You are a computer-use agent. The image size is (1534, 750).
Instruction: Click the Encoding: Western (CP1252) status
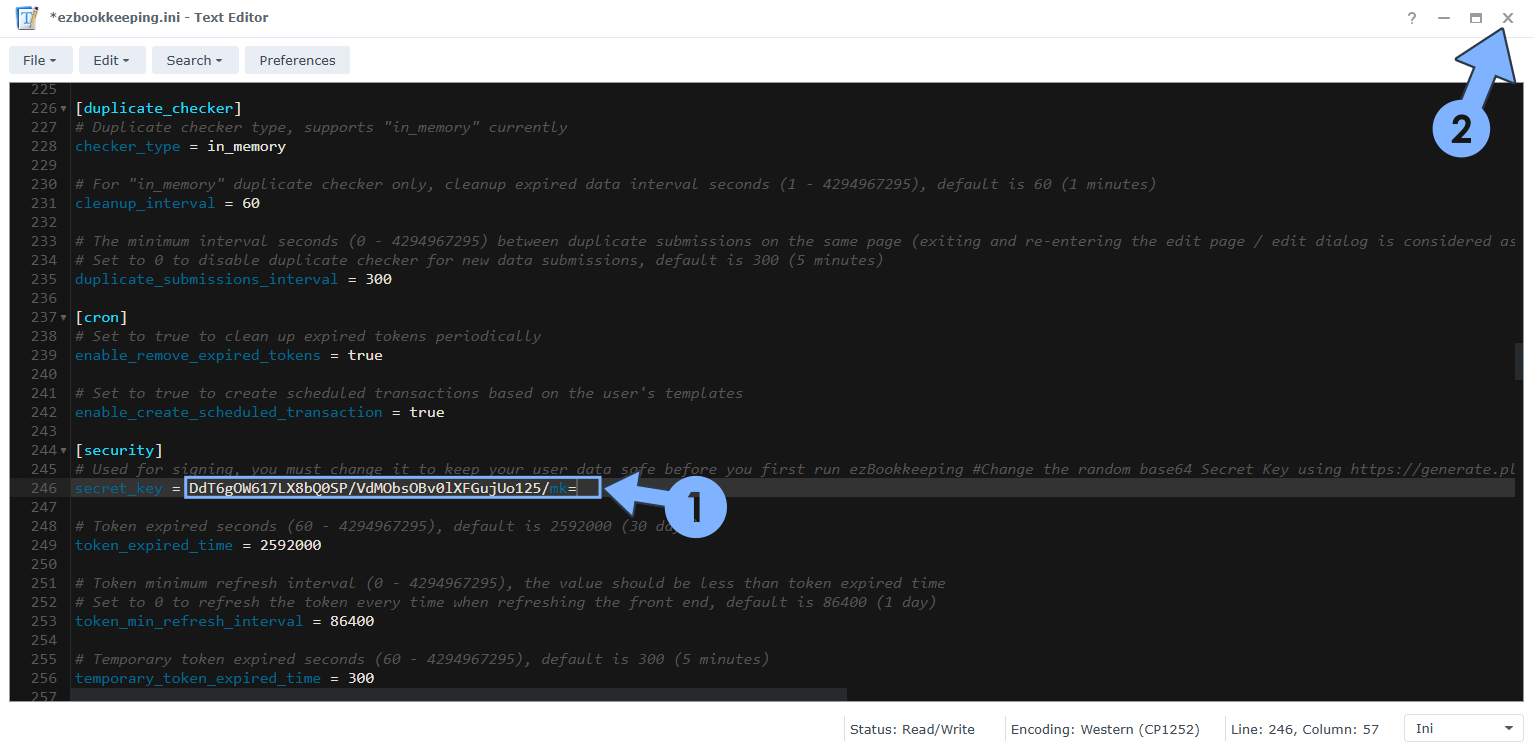(x=1104, y=729)
